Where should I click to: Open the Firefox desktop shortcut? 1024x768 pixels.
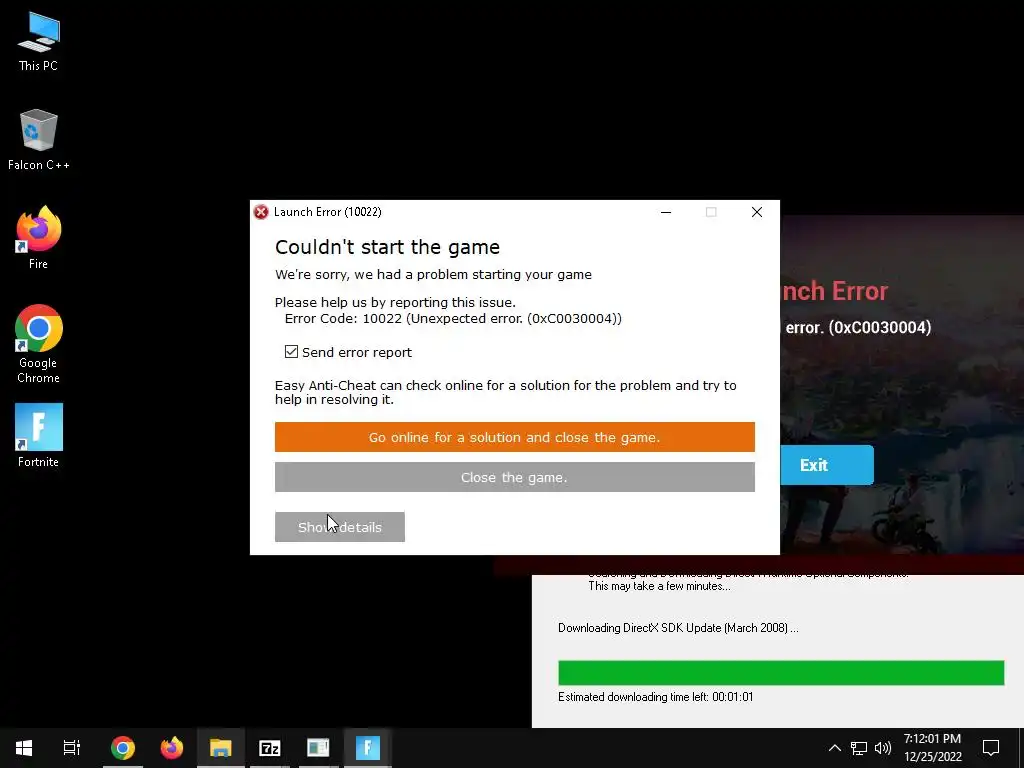(39, 238)
